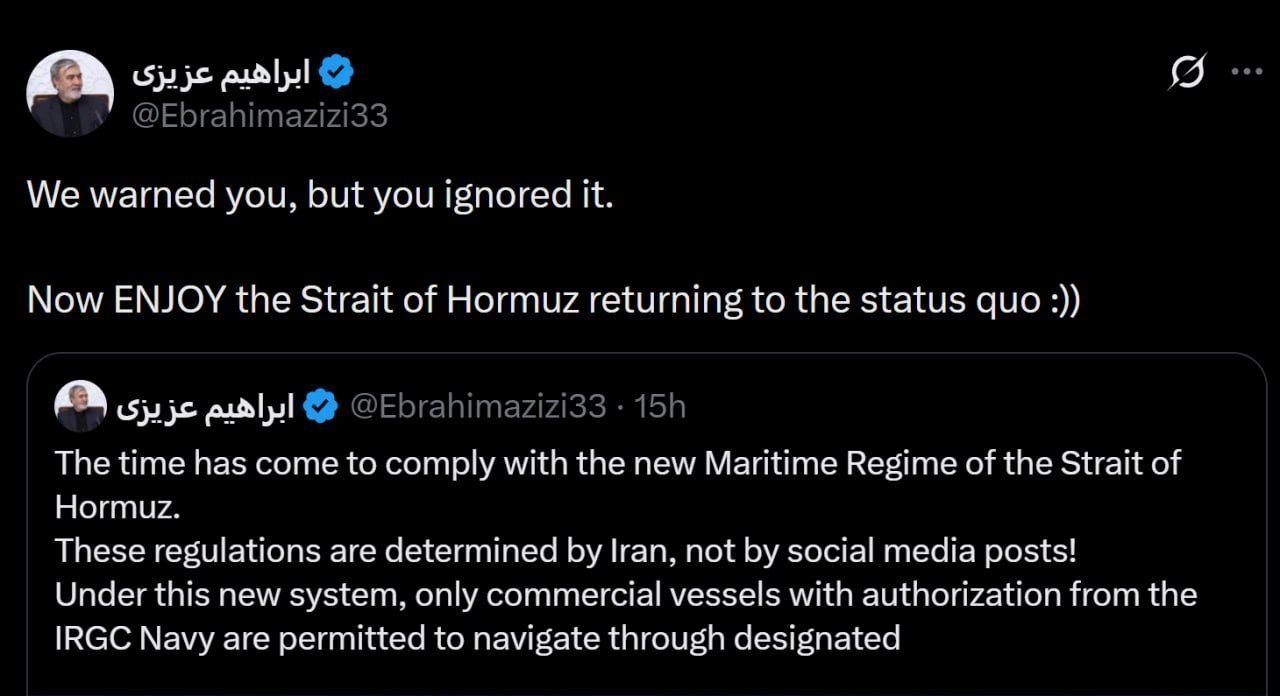Click @Ebrahimazizi33 handle in quoted post header

pyautogui.click(x=478, y=406)
